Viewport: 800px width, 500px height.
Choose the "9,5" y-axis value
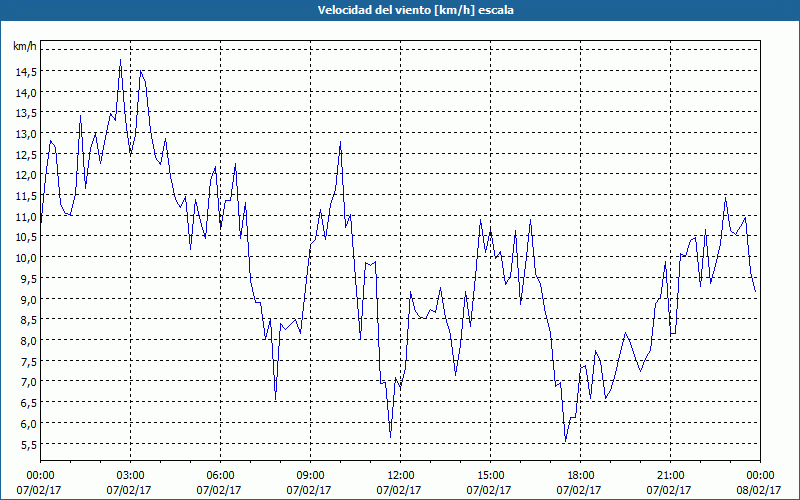point(28,279)
